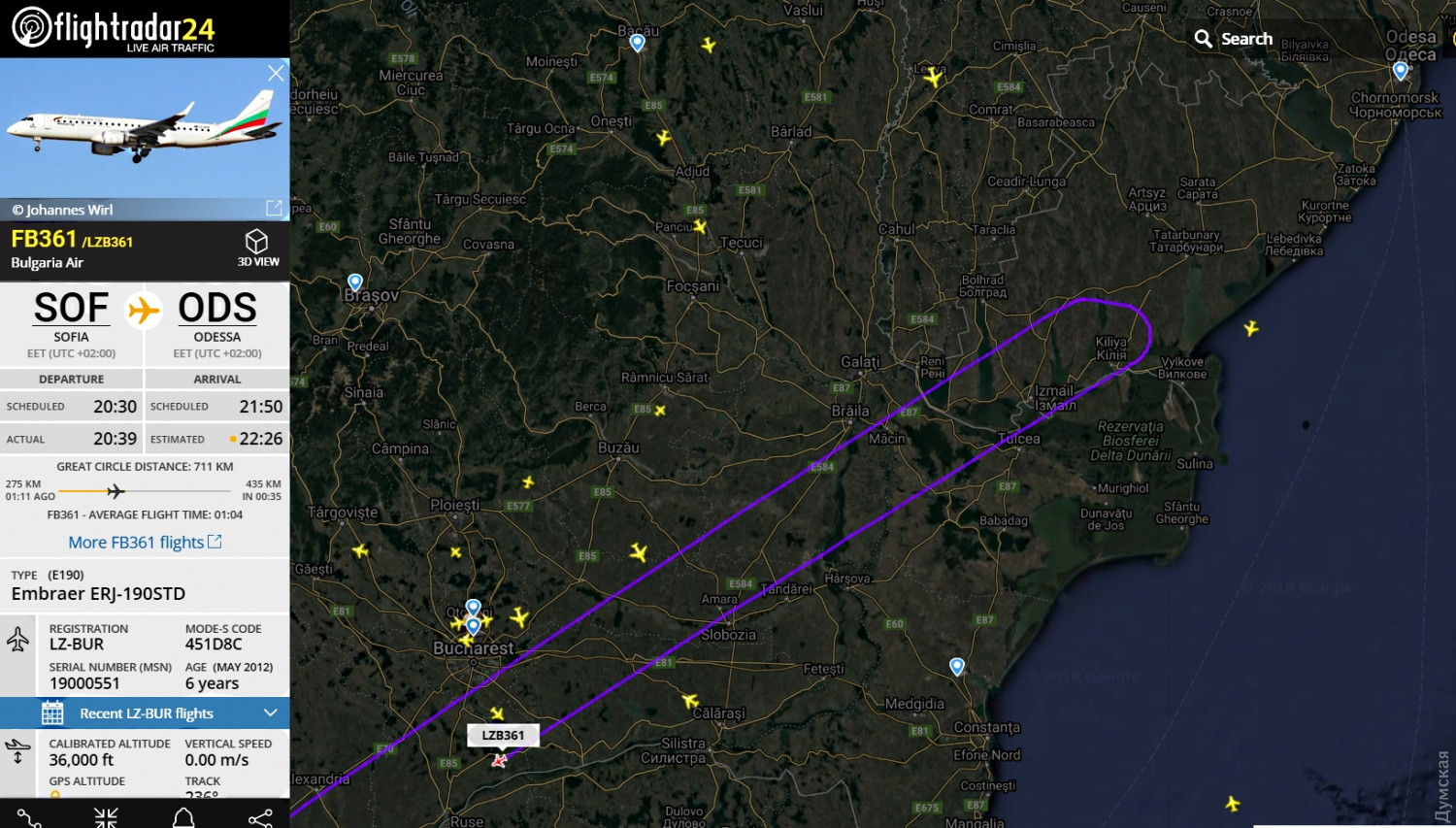
Task: Click the ODS arrival airport code
Action: (217, 308)
